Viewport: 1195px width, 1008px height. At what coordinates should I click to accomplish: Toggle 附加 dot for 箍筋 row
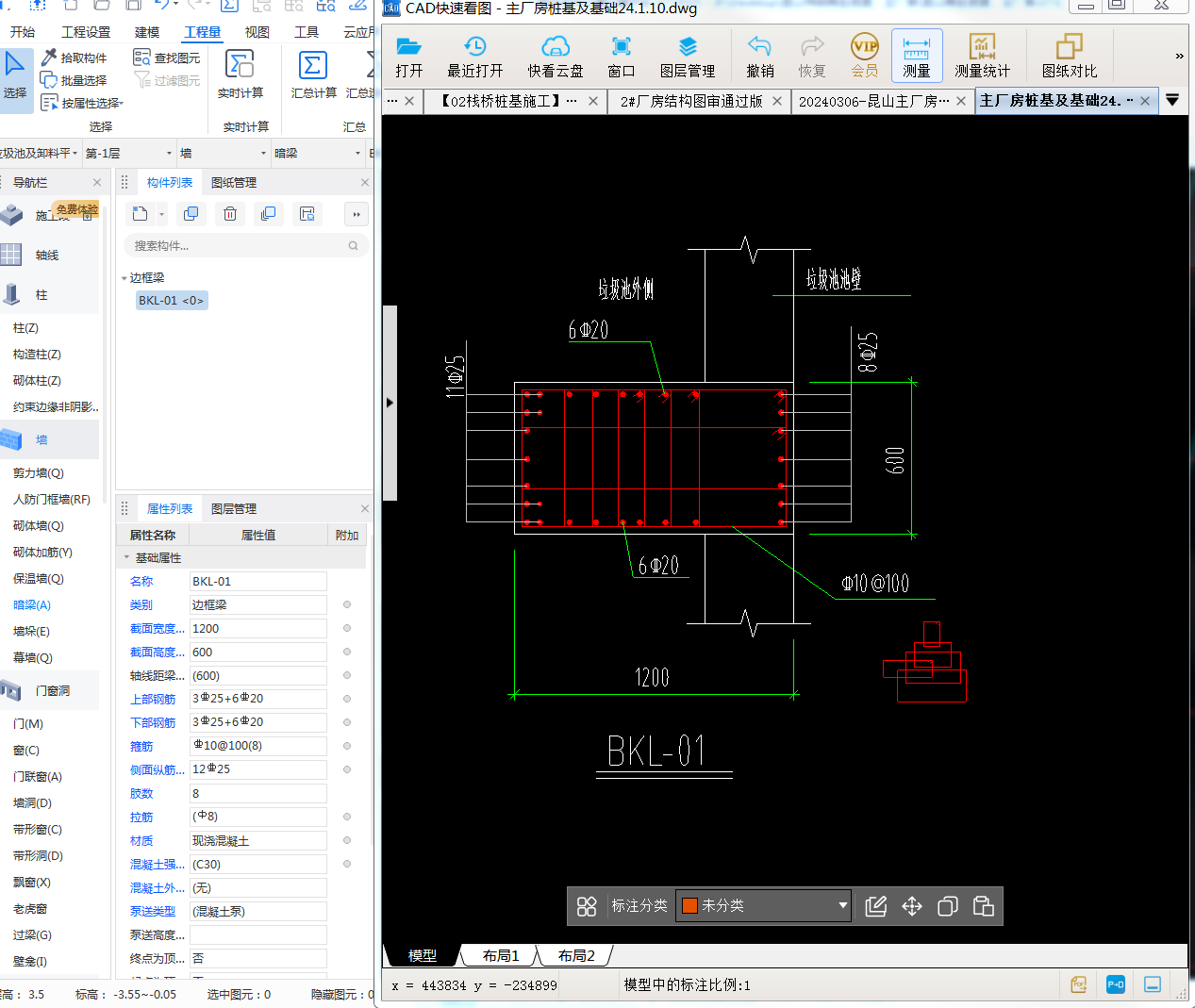click(347, 746)
